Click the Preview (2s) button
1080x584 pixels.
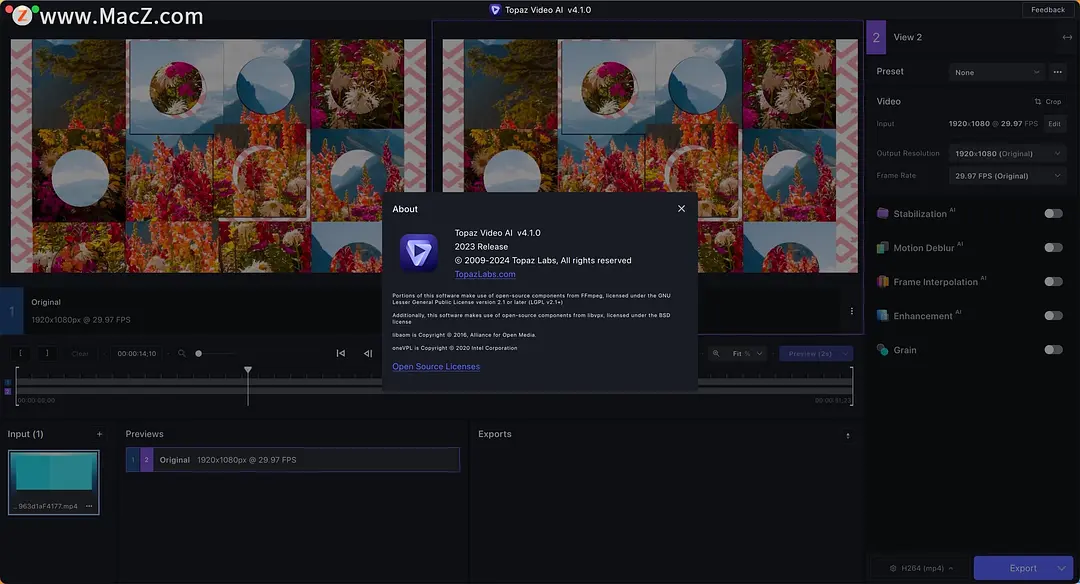point(810,353)
